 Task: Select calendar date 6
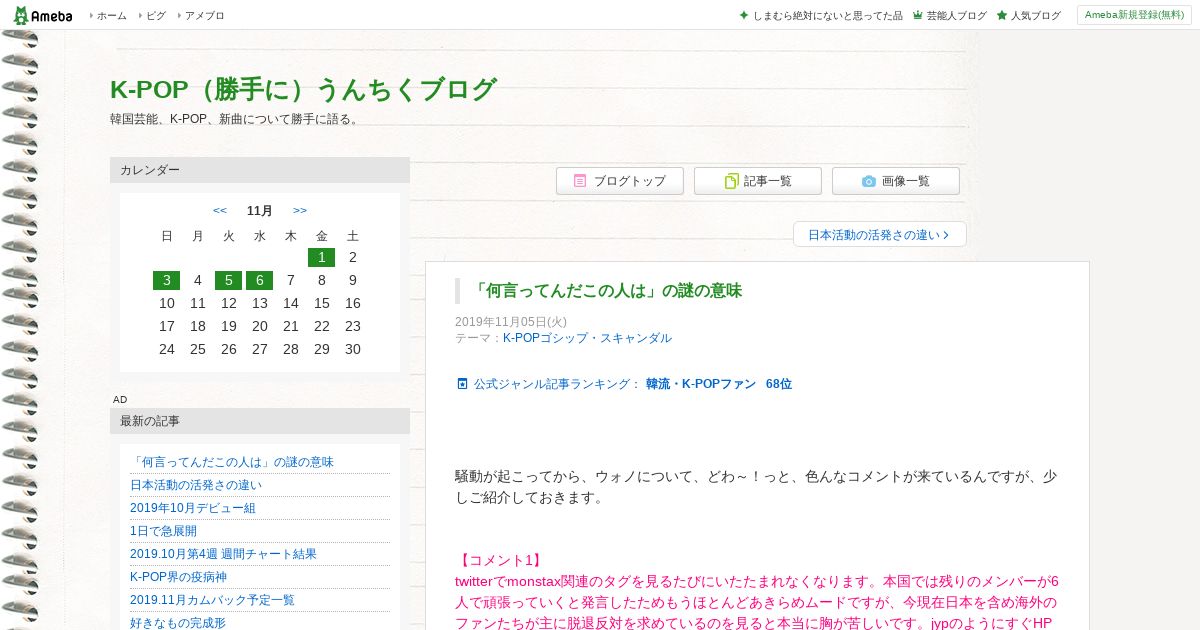259,280
